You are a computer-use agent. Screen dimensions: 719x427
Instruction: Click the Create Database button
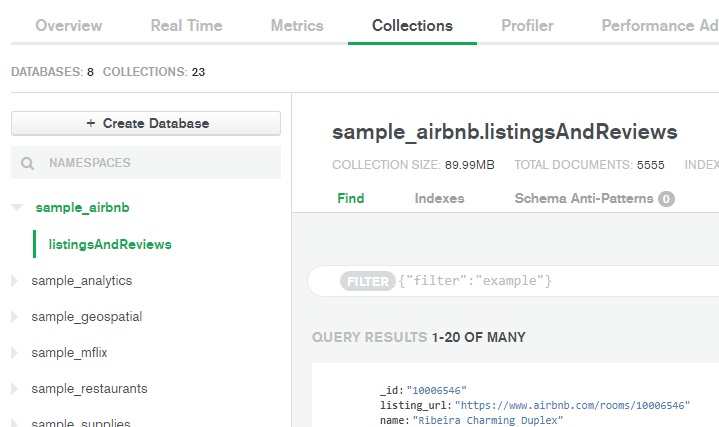click(x=146, y=124)
